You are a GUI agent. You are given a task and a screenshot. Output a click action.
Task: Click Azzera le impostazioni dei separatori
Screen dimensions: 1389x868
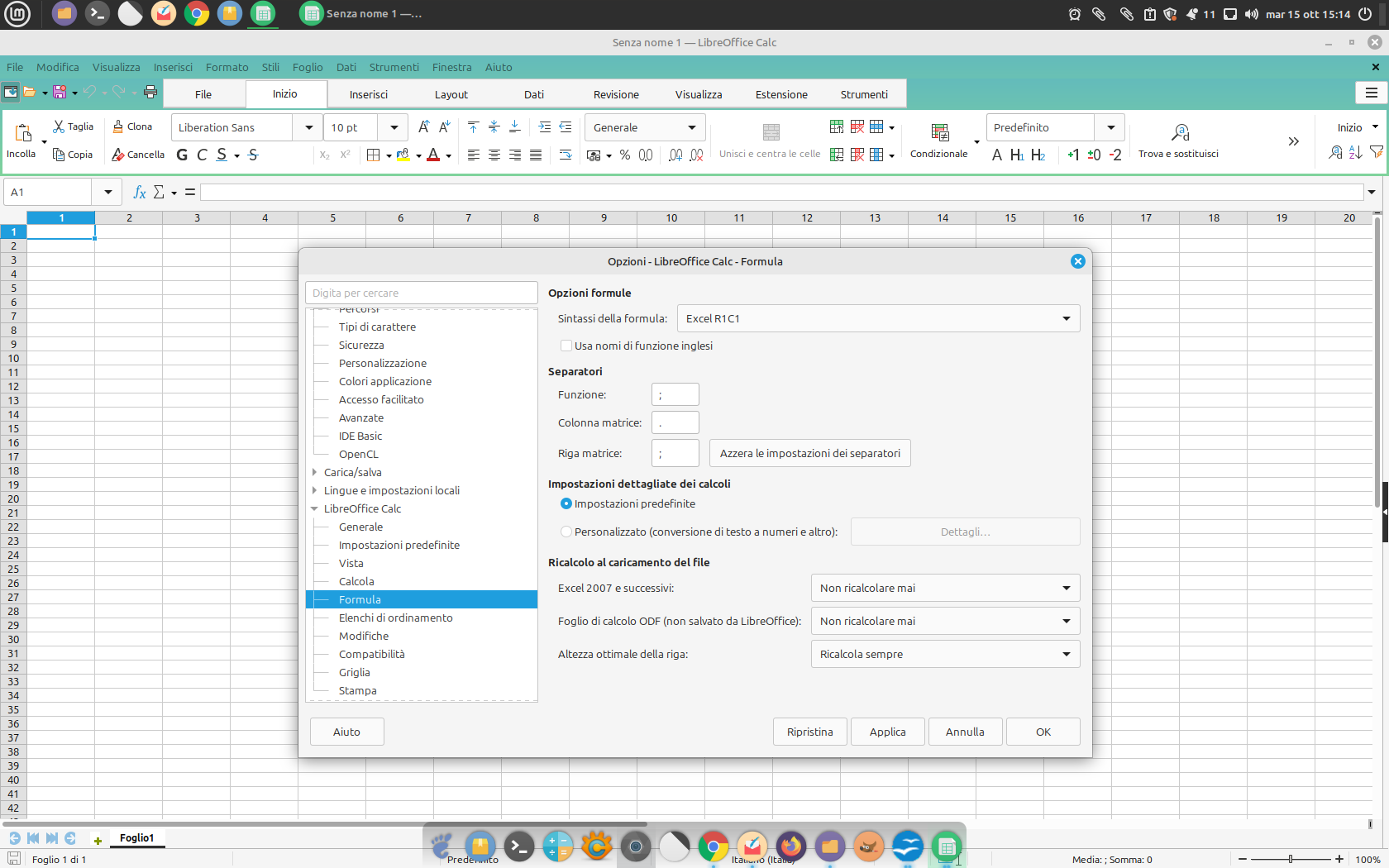coord(810,453)
